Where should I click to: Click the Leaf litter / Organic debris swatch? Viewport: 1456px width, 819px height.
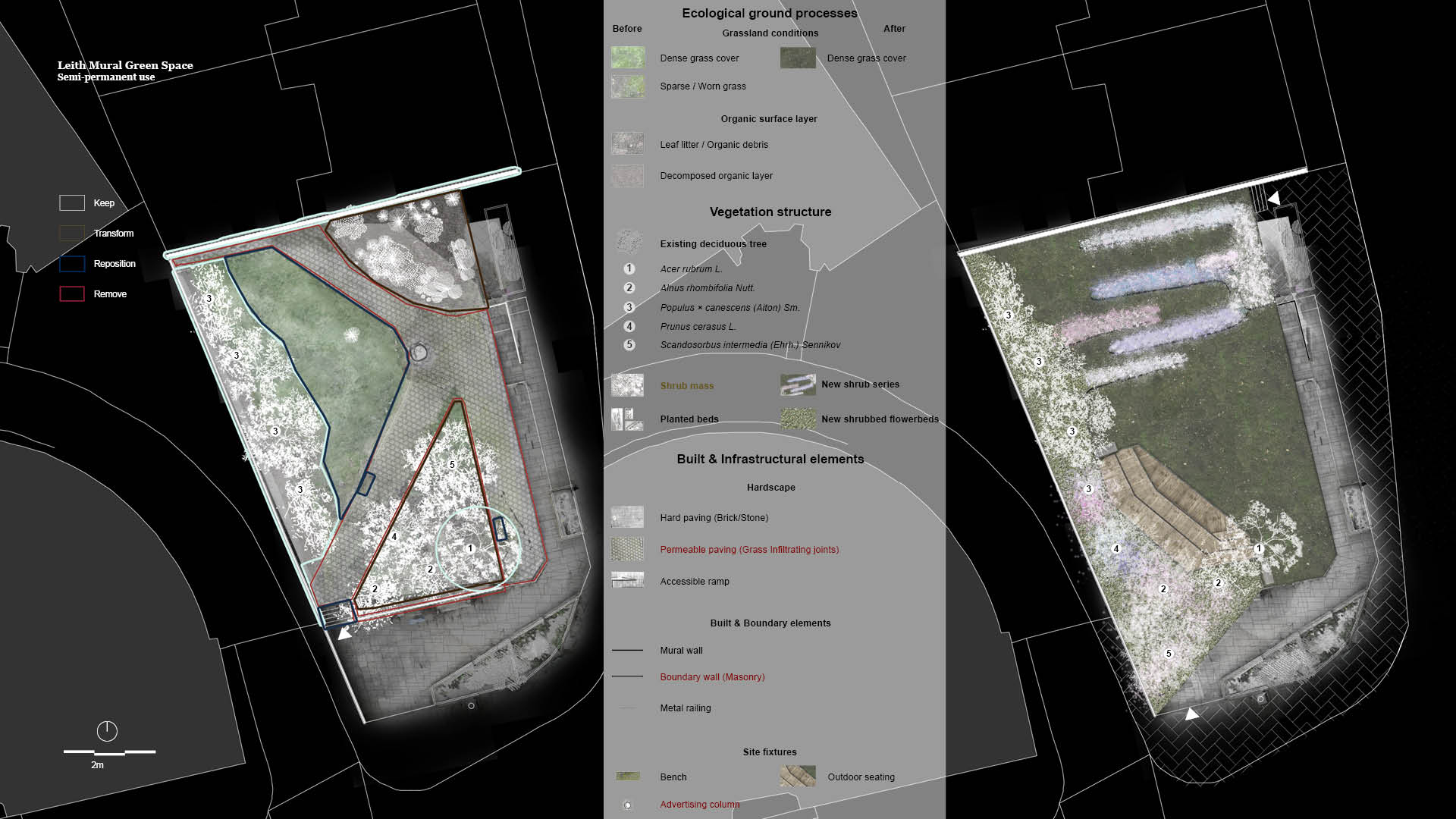click(628, 144)
